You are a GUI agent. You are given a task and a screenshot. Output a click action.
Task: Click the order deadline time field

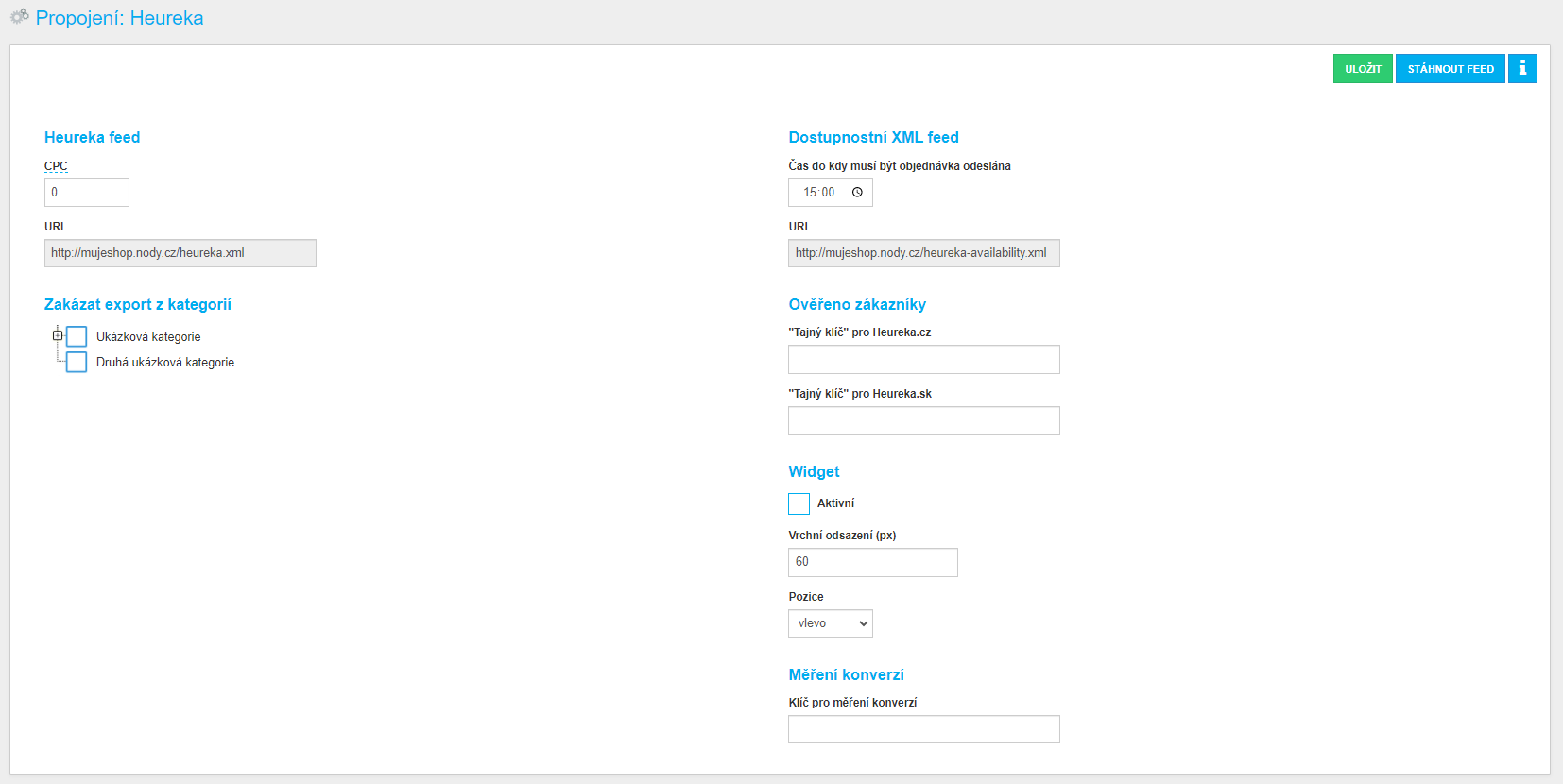(831, 193)
